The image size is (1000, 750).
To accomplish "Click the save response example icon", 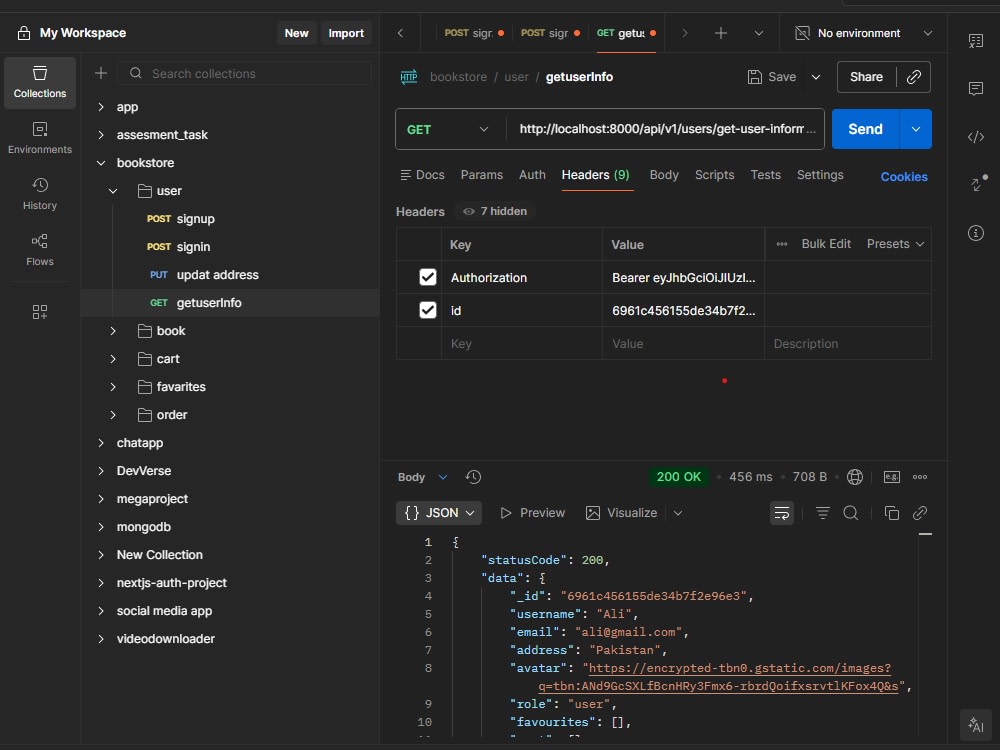I will pos(892,477).
